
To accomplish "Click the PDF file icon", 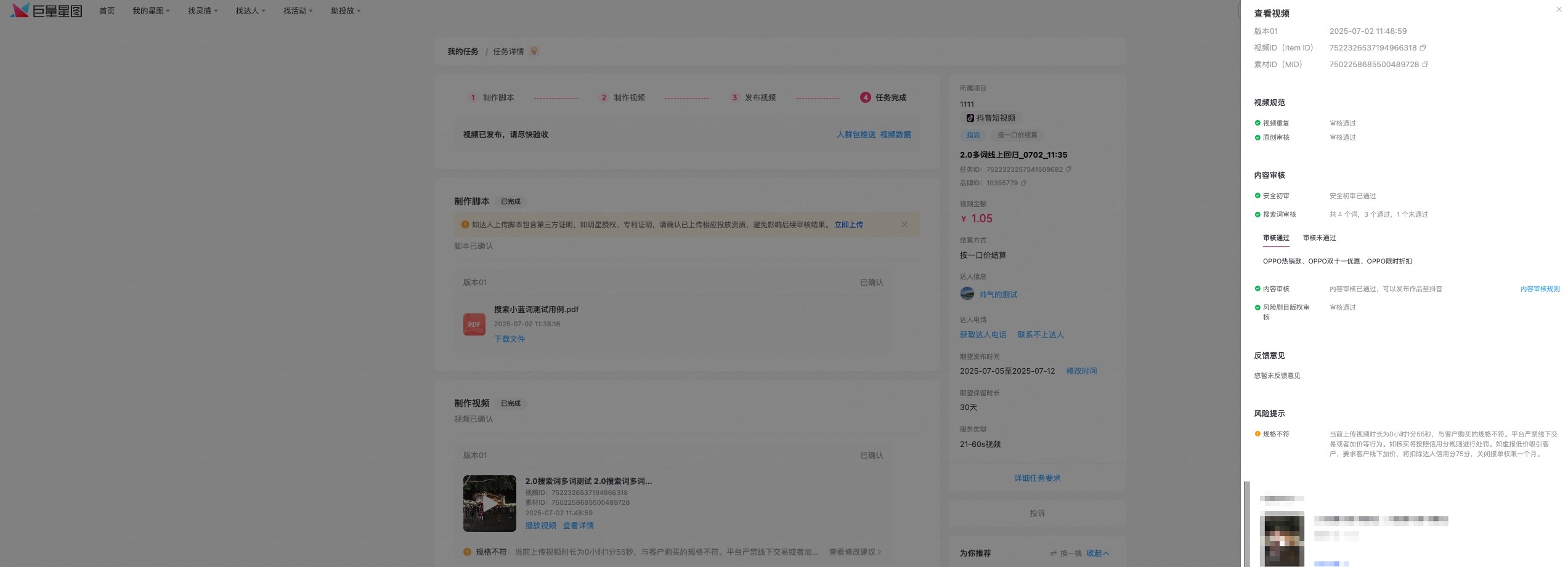I will [x=474, y=324].
